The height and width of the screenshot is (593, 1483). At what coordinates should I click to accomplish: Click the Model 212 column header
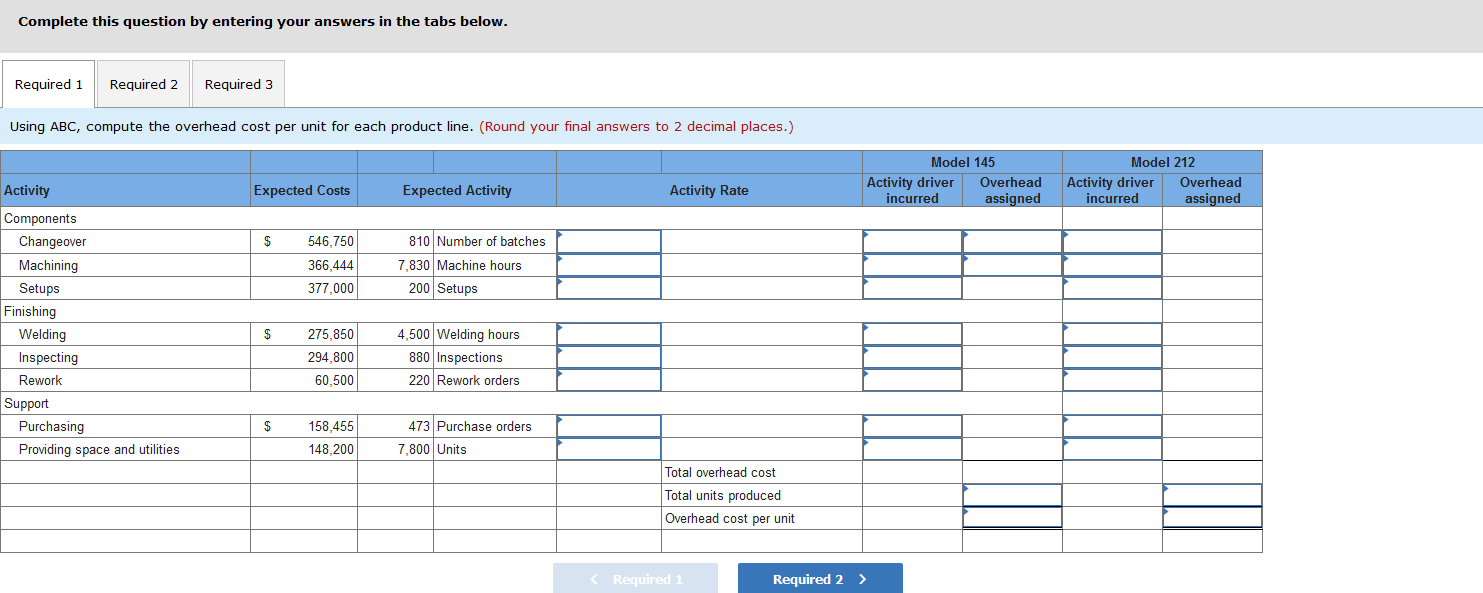coord(1163,162)
